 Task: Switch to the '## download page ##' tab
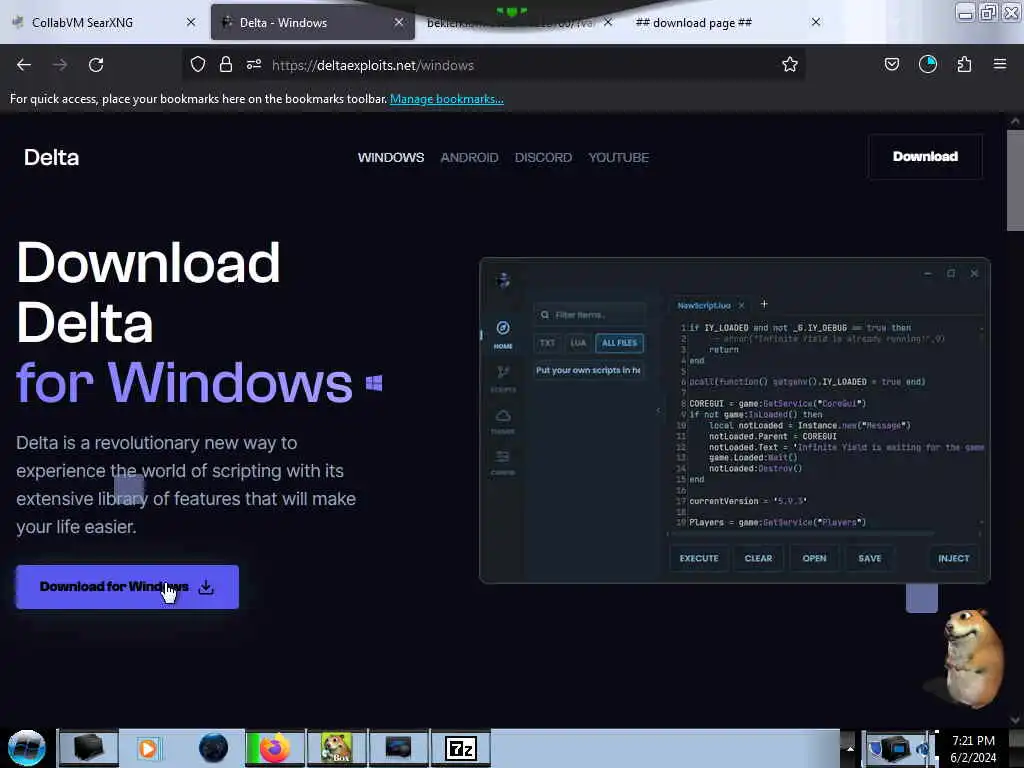(724, 22)
